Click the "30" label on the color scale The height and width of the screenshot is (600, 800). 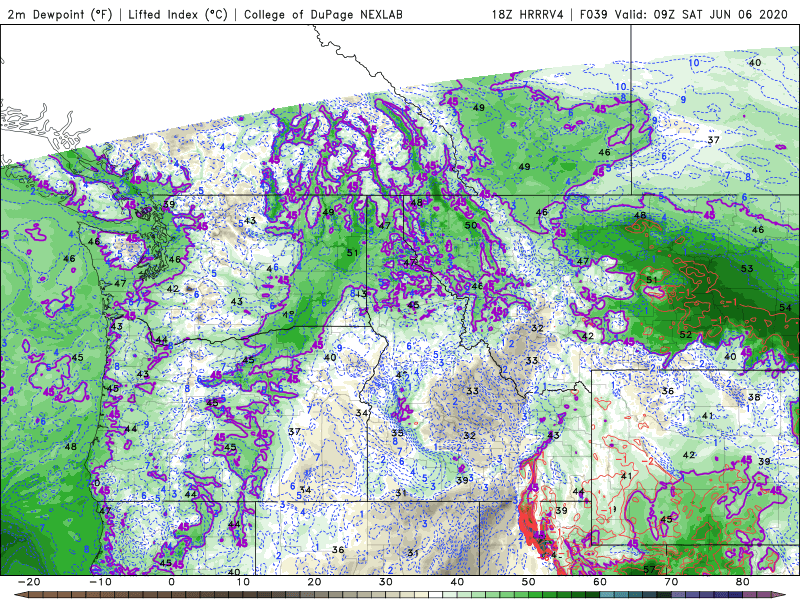coord(386,582)
